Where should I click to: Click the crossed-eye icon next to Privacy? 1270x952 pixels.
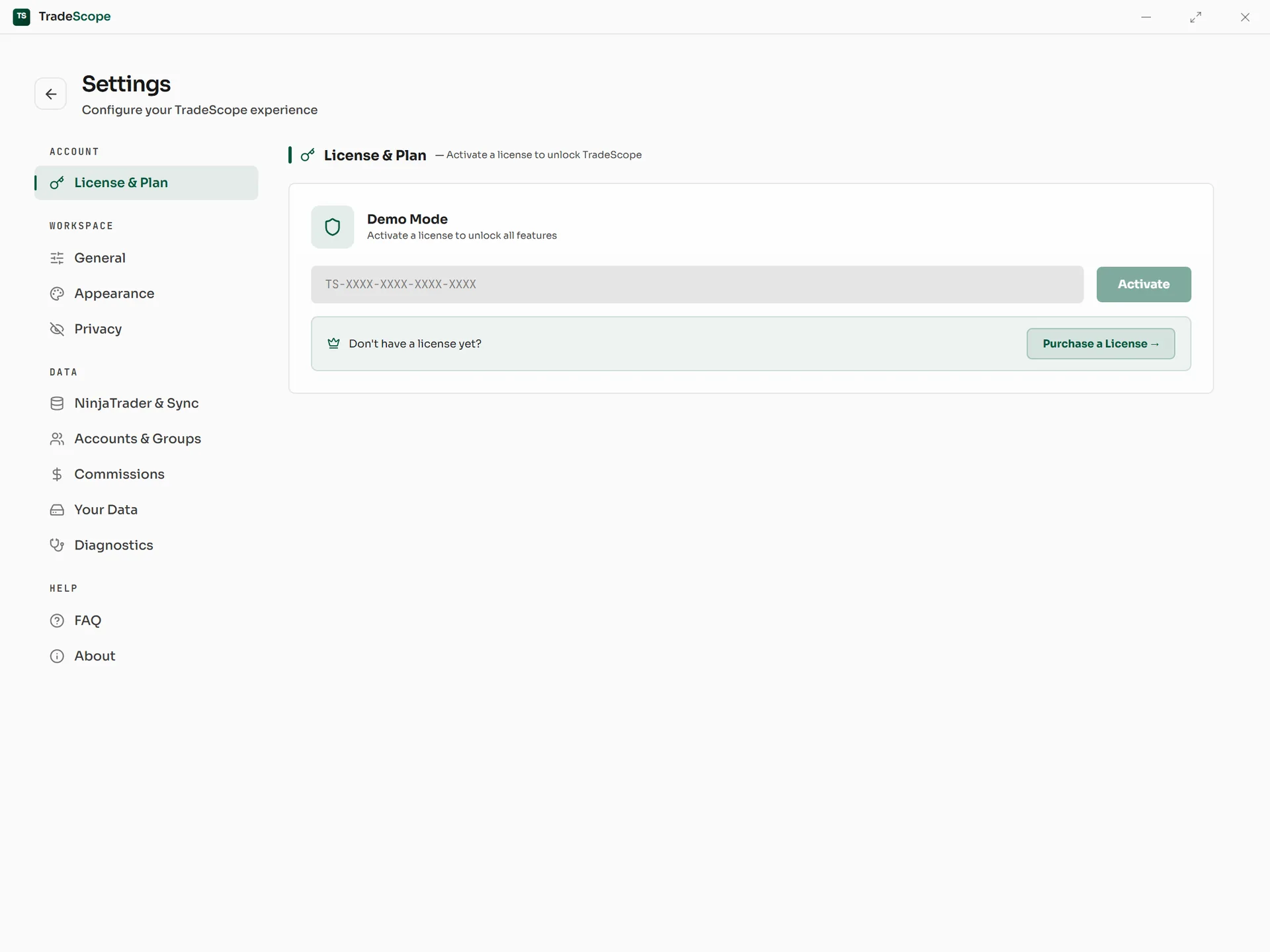(x=57, y=329)
